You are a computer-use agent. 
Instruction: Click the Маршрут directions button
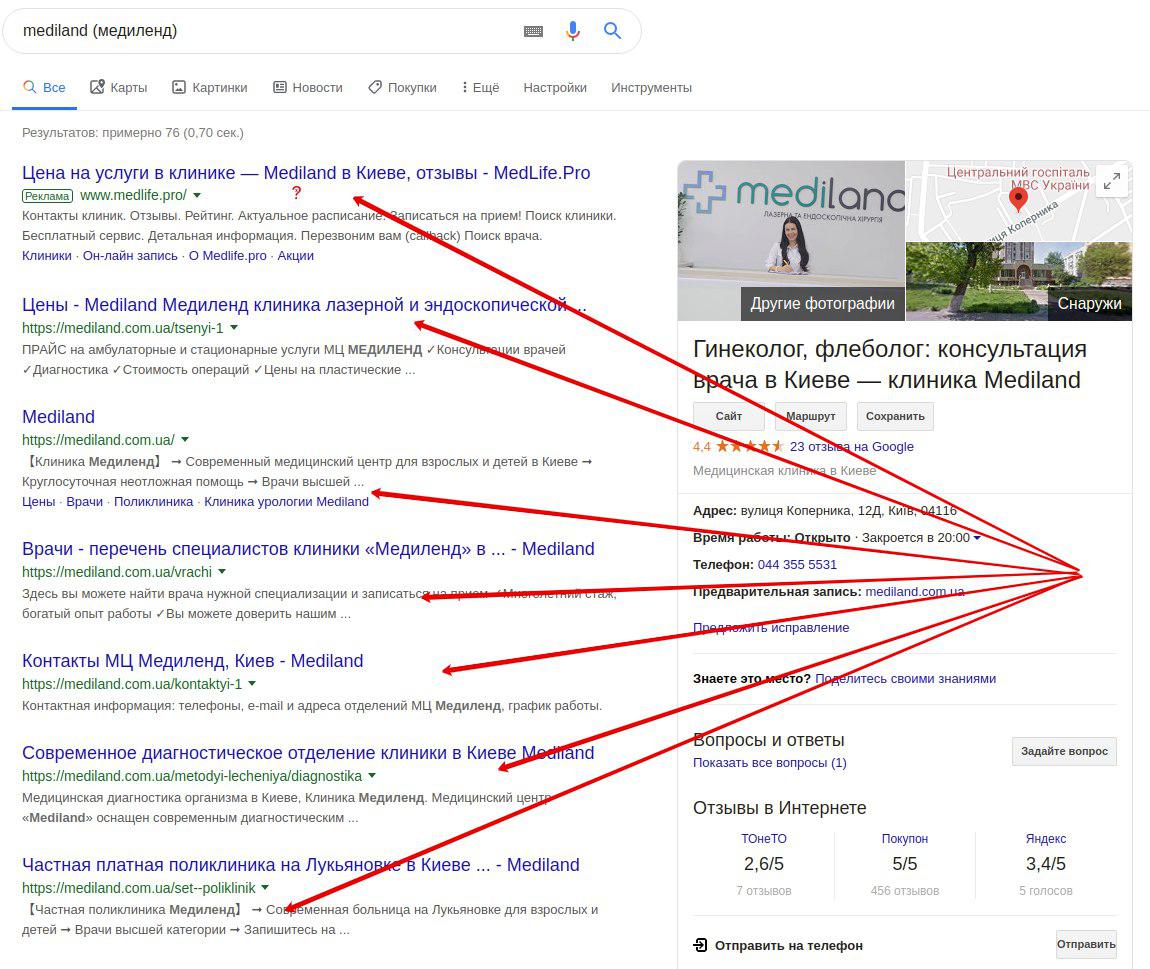[x=810, y=416]
